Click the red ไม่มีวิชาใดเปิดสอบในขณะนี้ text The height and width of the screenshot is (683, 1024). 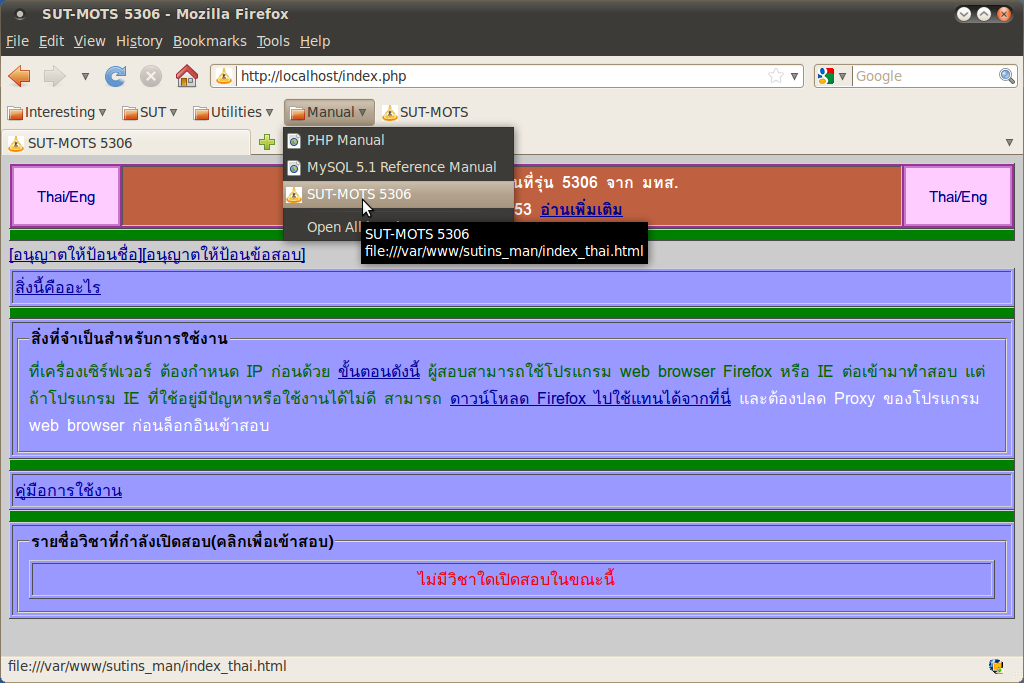[515, 579]
